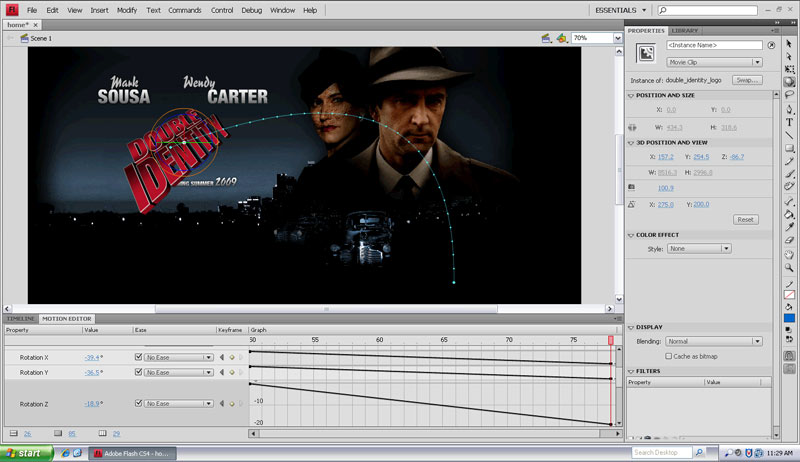Screen dimensions: 800x462
Task: Switch to the Timeline tab
Action: tap(20, 318)
